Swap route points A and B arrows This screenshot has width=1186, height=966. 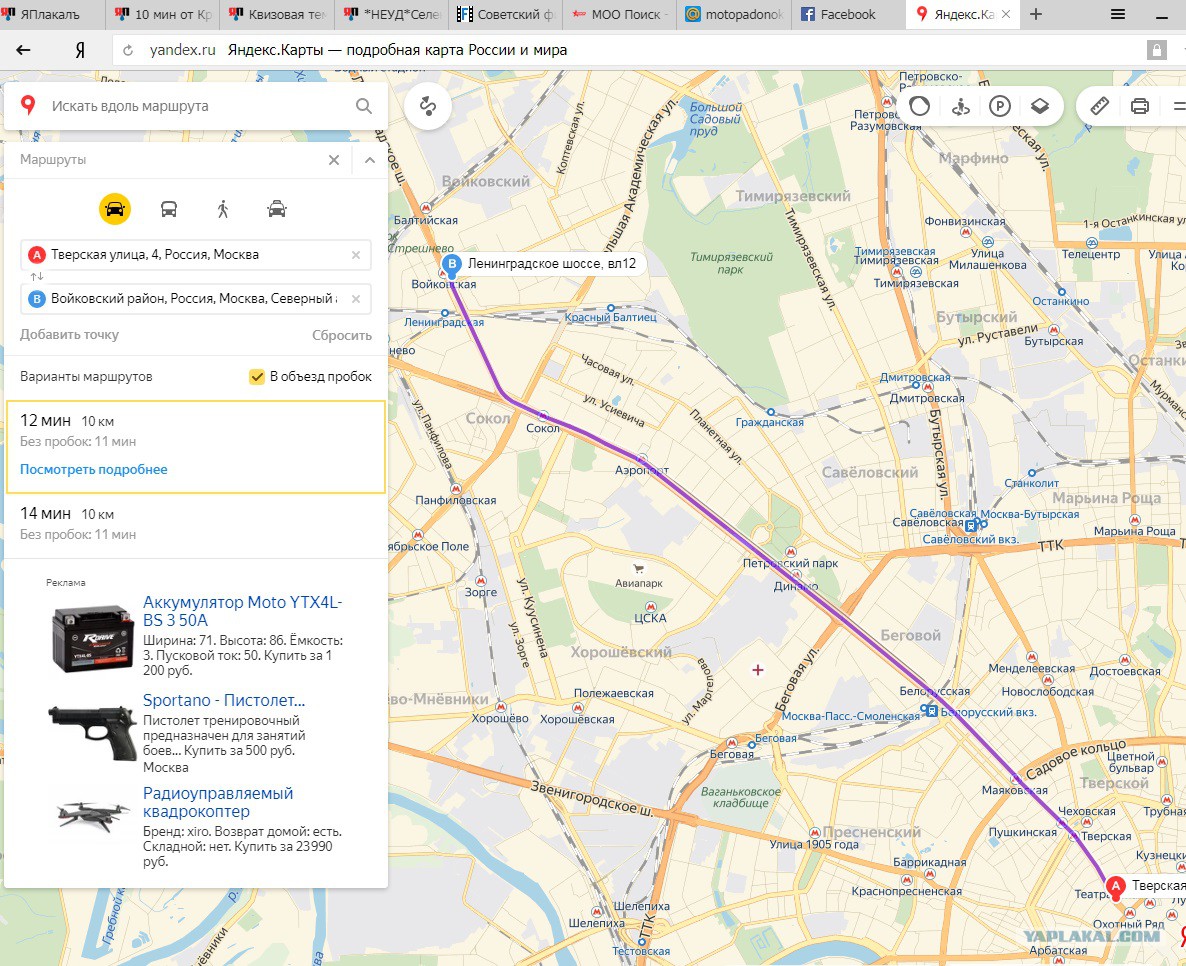[36, 276]
